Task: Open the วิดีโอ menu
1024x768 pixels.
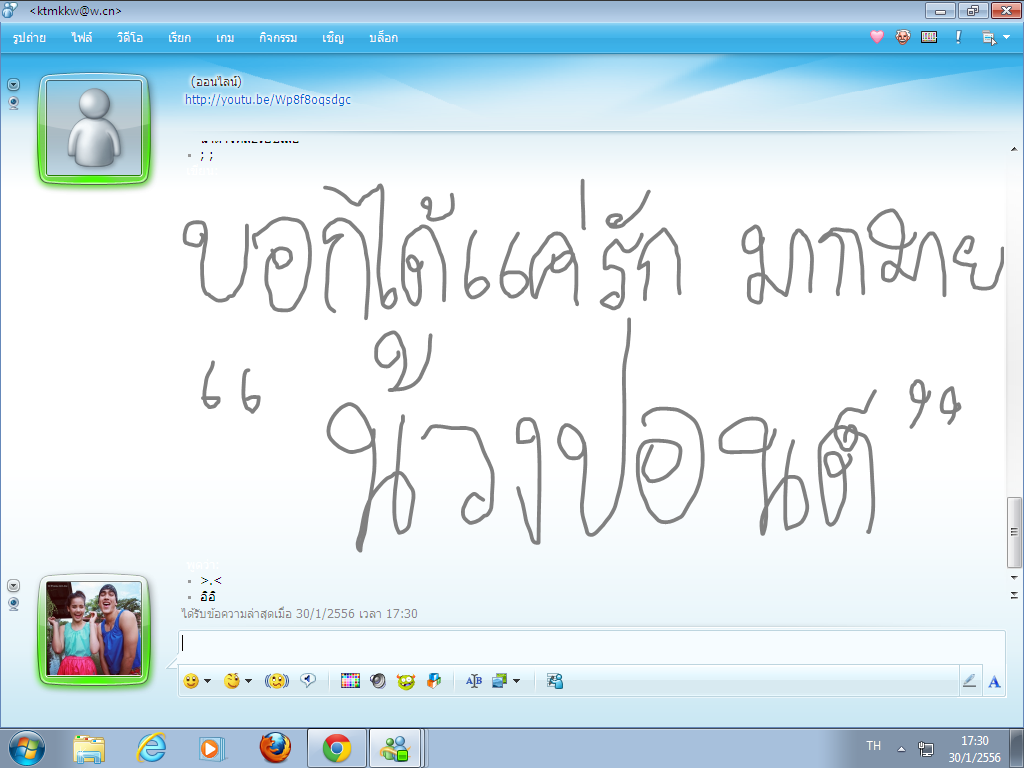Action: pyautogui.click(x=130, y=38)
